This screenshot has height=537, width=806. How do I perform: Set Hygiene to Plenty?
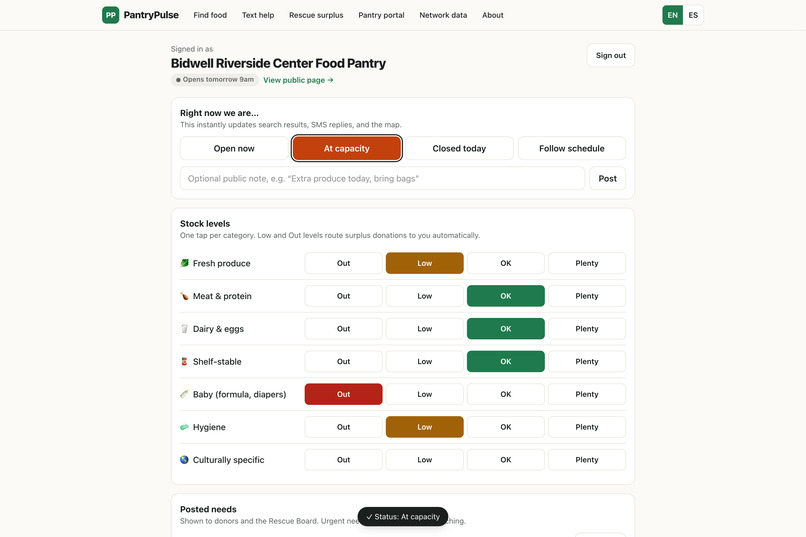coord(587,427)
